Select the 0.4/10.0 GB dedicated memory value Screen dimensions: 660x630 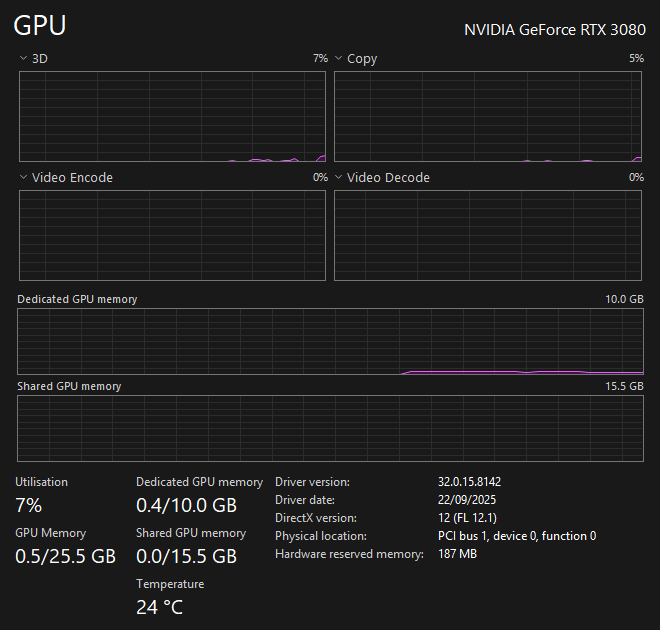(x=186, y=505)
